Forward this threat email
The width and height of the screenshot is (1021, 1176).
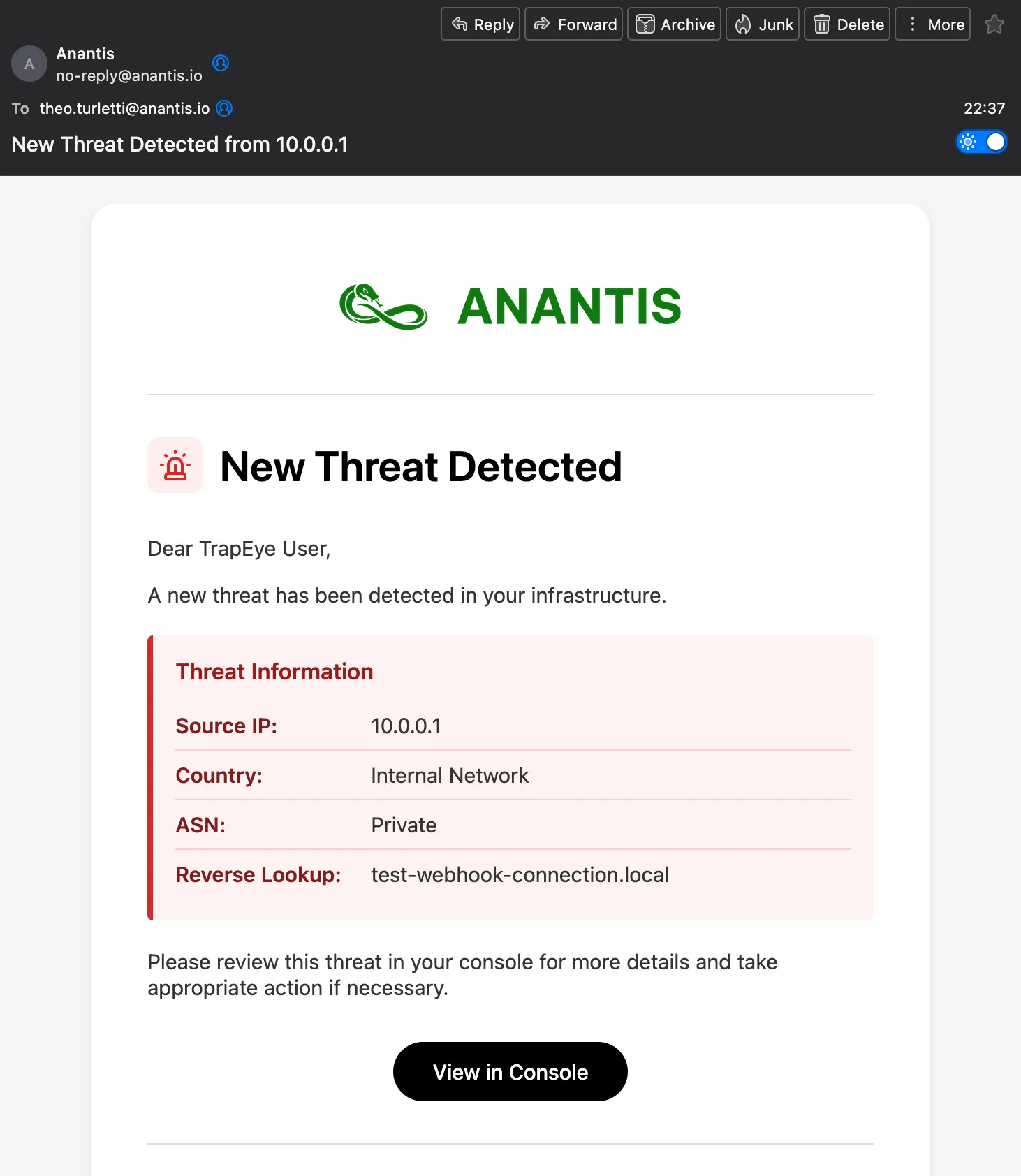coord(573,24)
